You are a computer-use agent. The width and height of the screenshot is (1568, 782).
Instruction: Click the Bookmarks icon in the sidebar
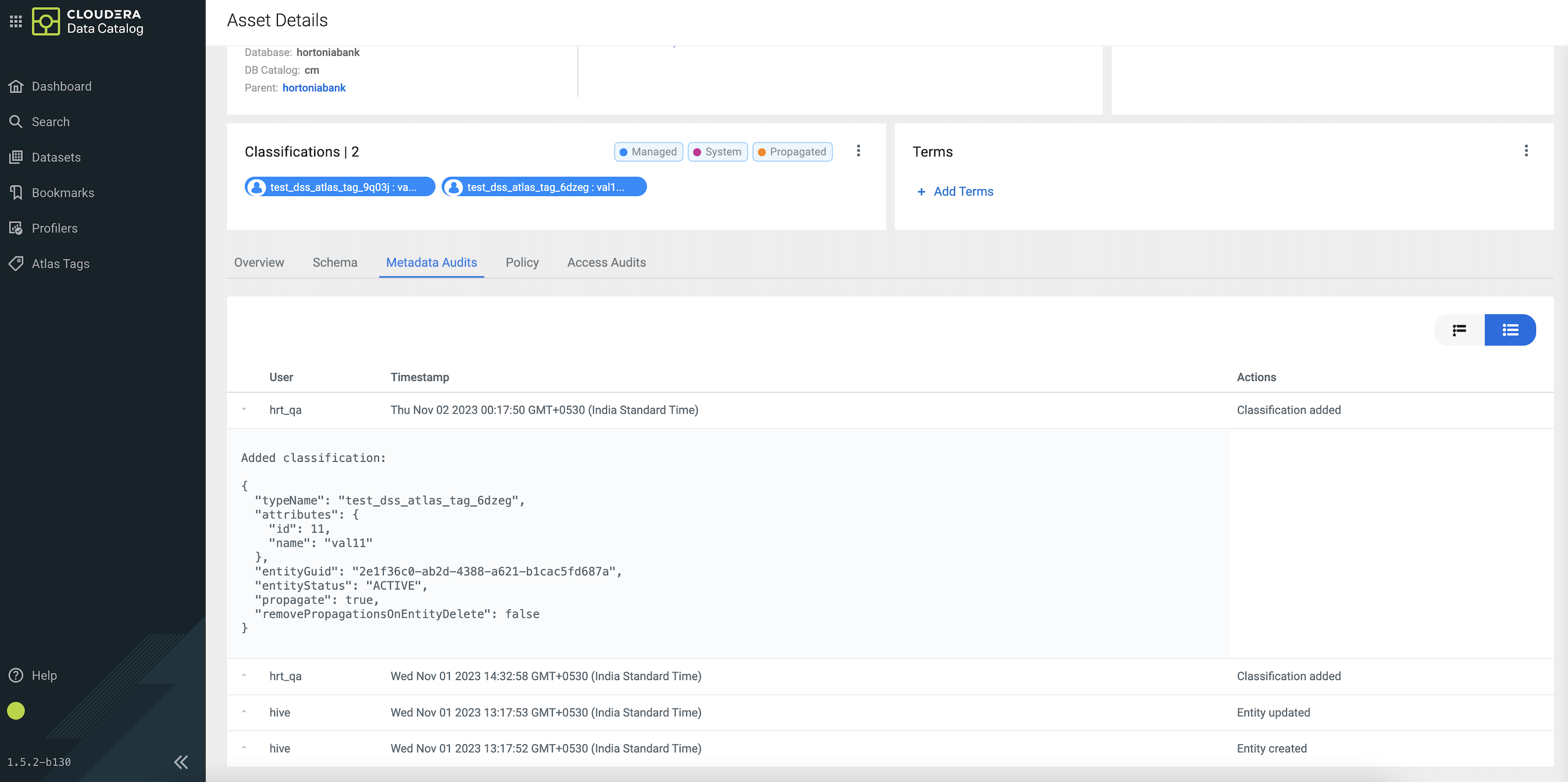(16, 192)
